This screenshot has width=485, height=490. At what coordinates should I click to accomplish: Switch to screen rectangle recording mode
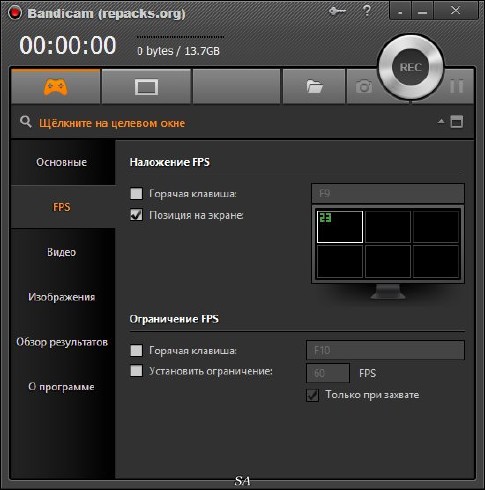(146, 87)
